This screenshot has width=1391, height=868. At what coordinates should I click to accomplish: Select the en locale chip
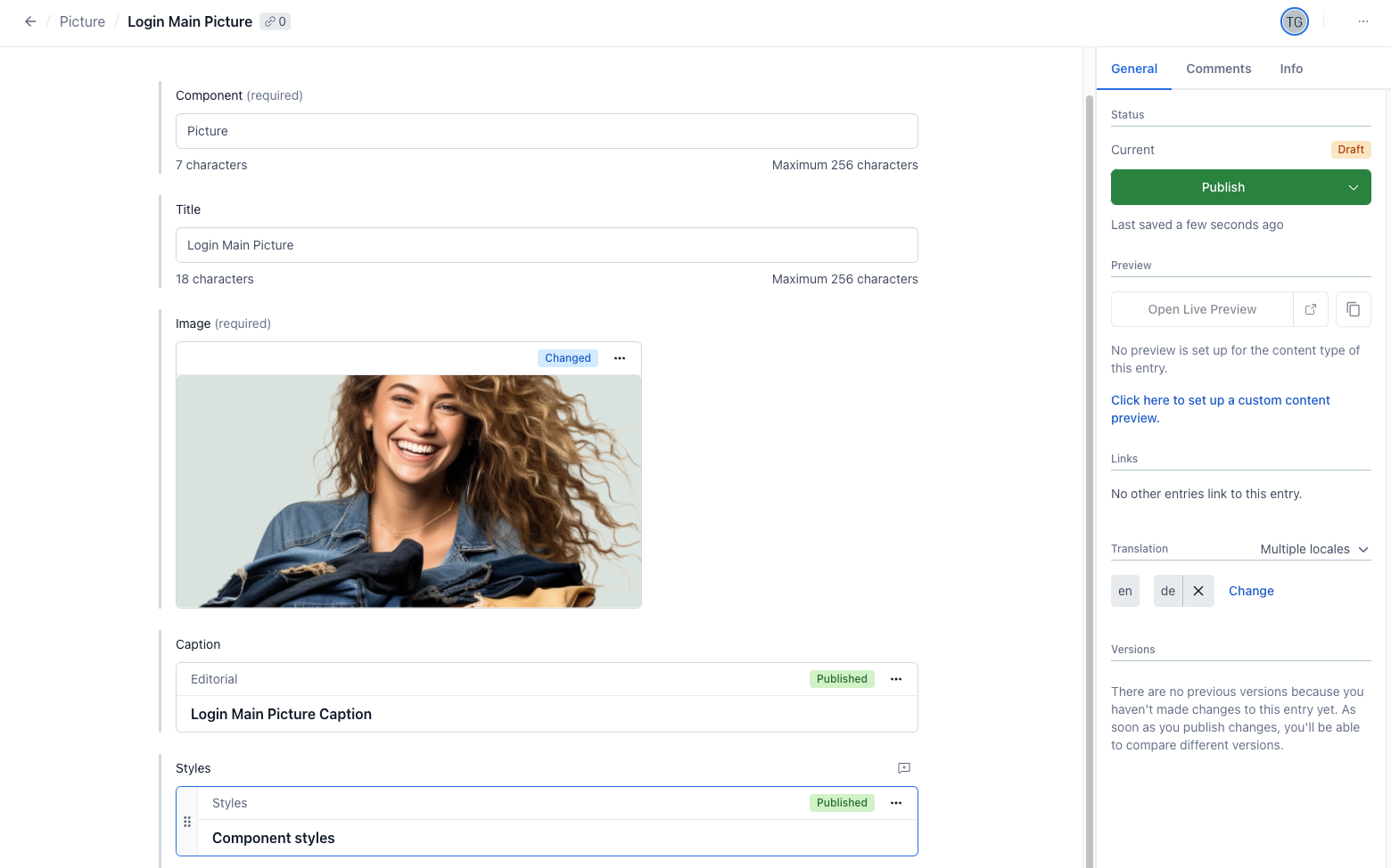click(x=1125, y=591)
